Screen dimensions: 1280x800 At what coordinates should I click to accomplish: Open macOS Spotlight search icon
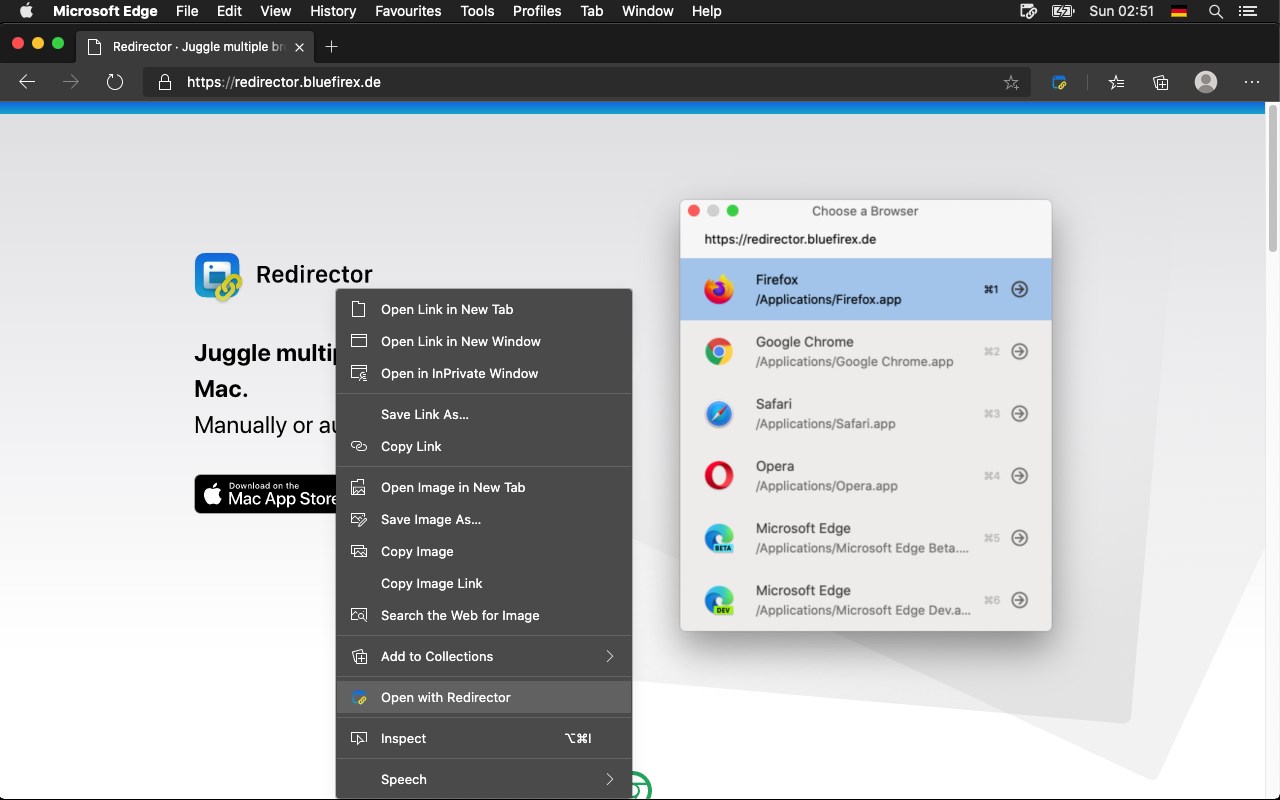tap(1216, 11)
